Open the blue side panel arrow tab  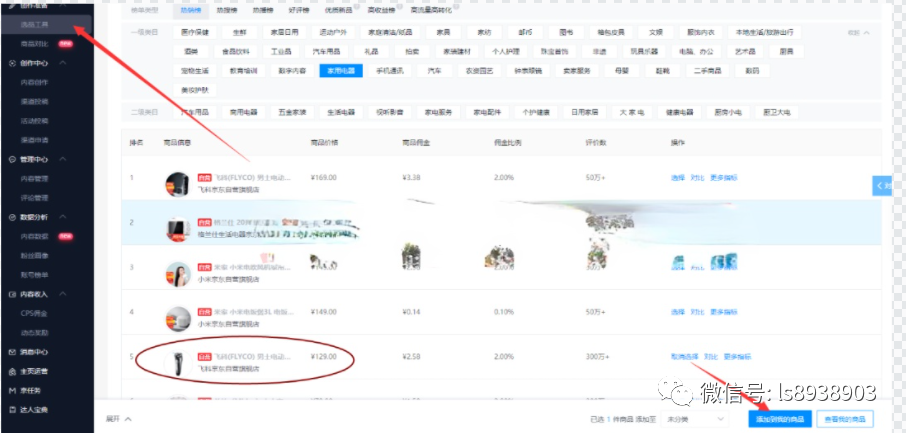point(882,186)
